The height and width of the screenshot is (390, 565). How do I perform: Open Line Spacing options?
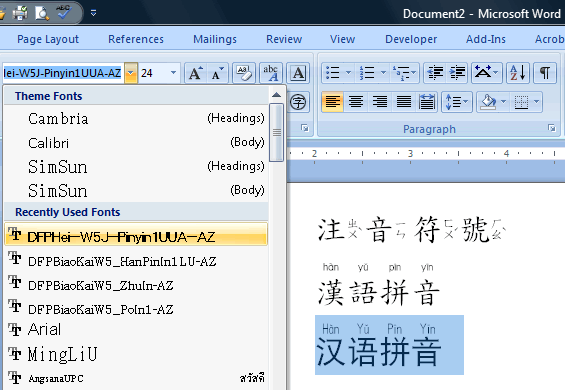[457, 102]
